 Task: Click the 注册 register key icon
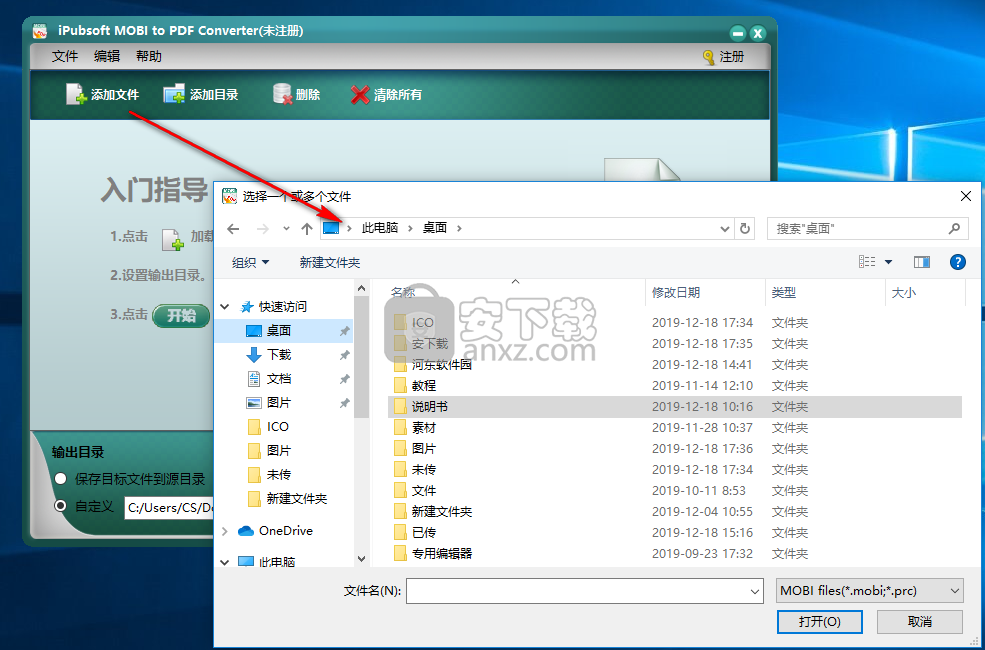point(709,57)
